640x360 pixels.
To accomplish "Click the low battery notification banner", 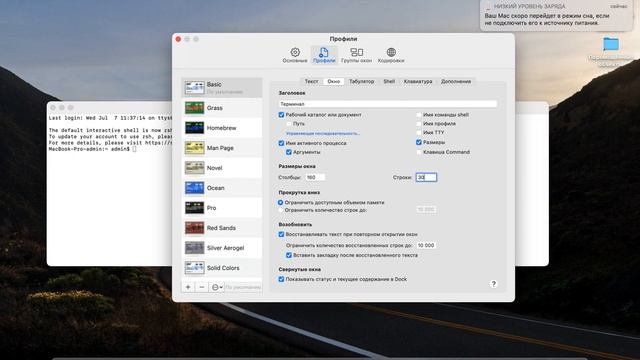I will tap(555, 16).
